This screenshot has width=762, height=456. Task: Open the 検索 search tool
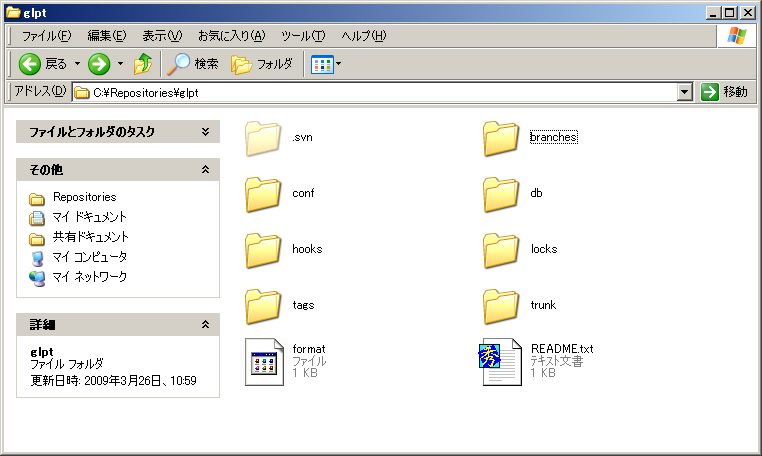192,64
